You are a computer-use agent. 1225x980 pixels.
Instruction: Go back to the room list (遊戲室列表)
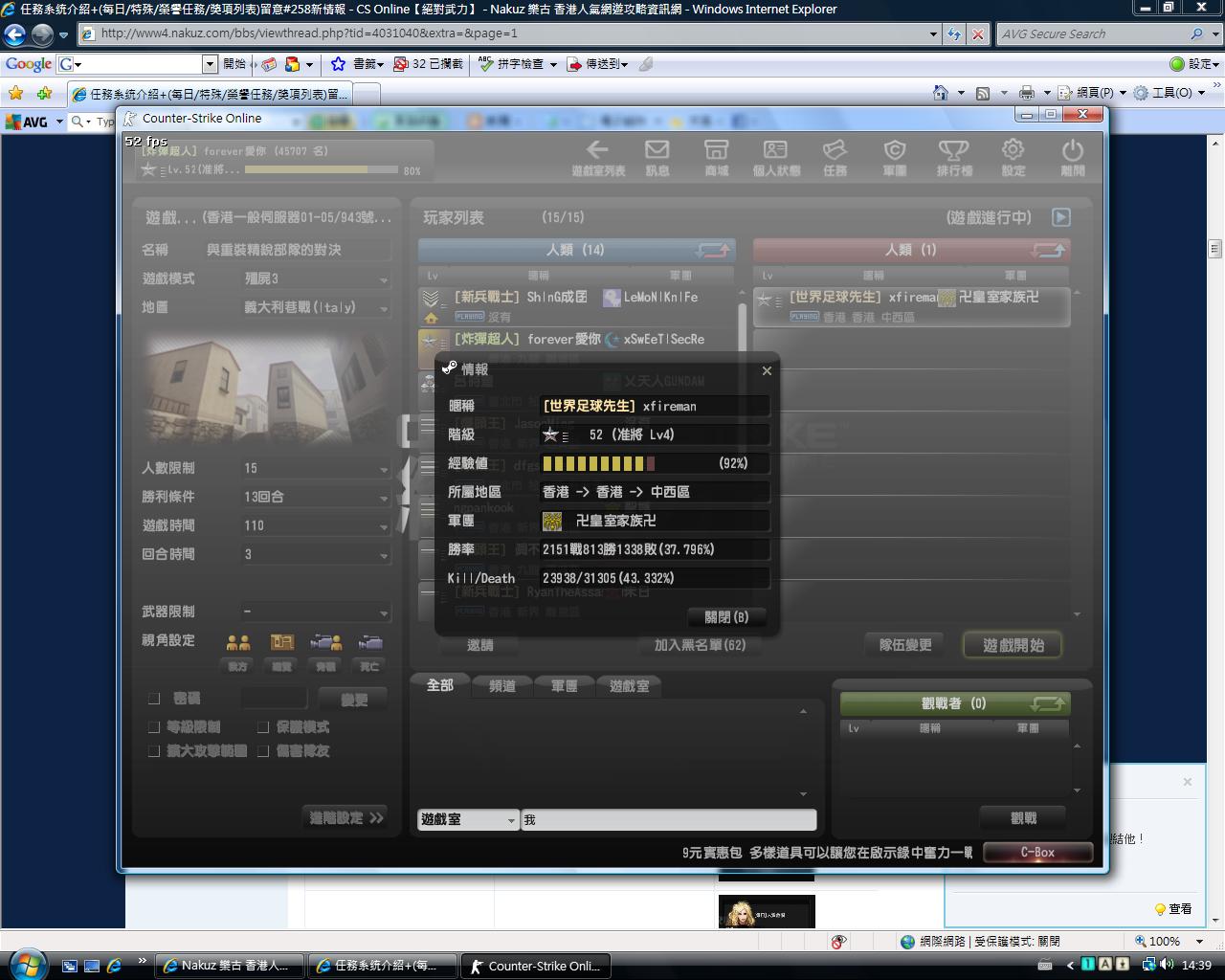point(597,157)
